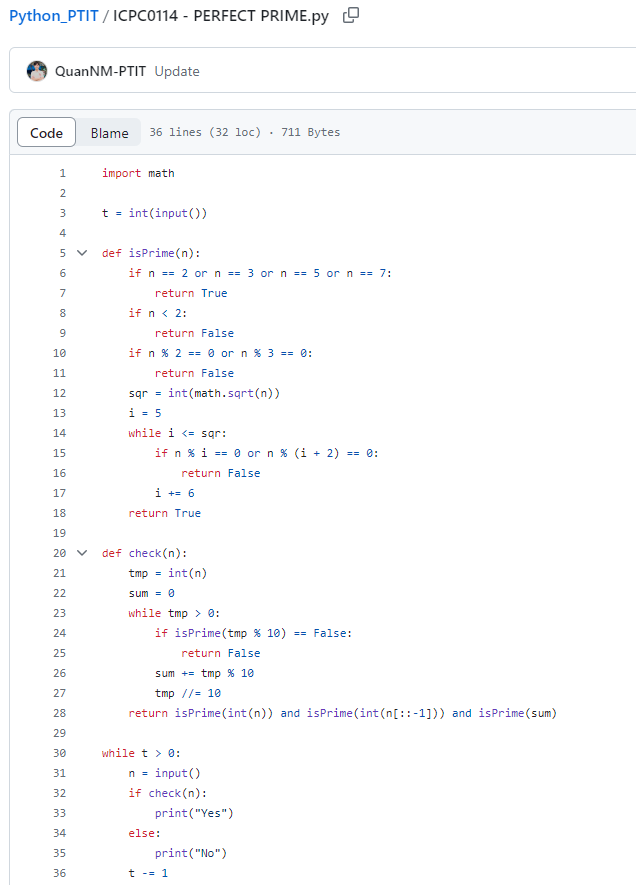Screen dimensions: 636x885
Task: Click the "n = input()" line
Action: click(164, 773)
